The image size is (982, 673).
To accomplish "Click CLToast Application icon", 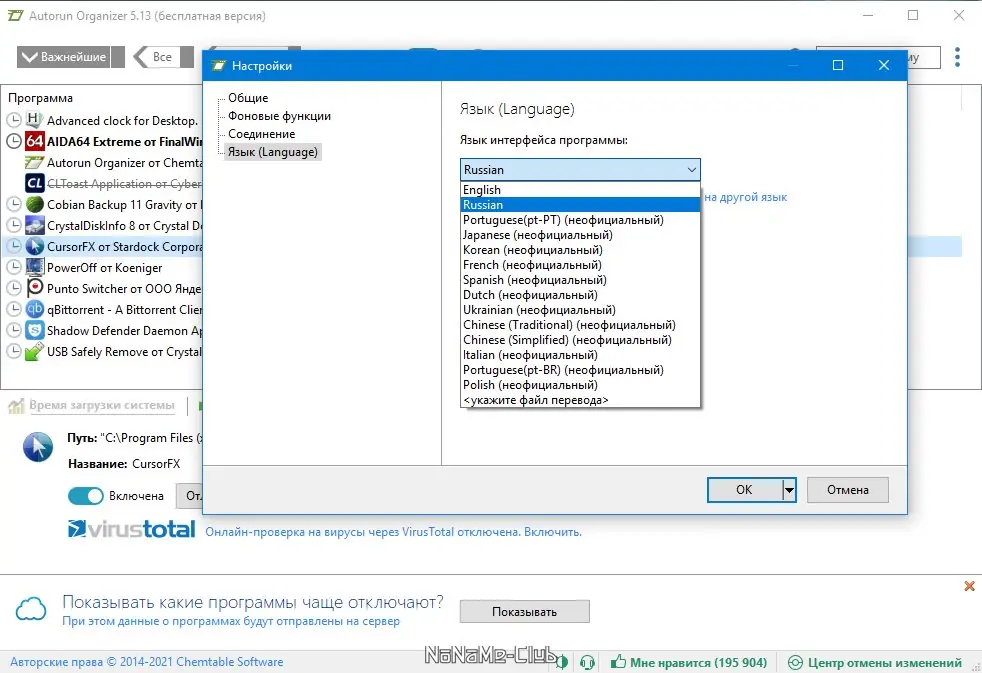I will click(x=34, y=183).
